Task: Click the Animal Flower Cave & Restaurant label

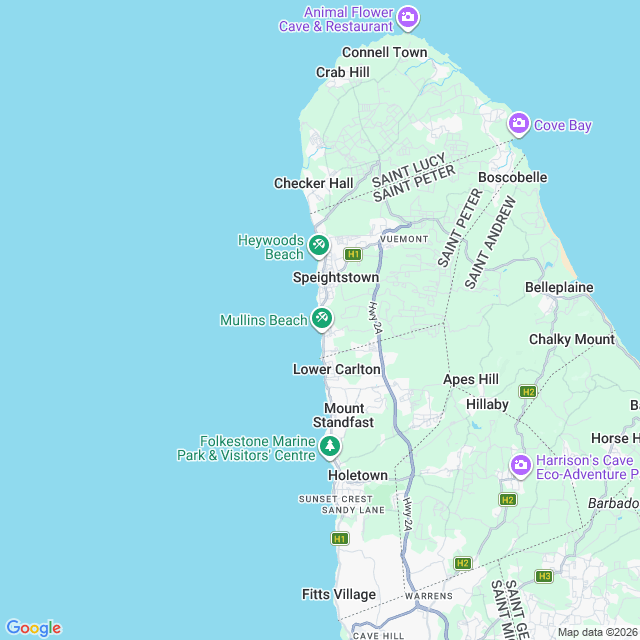Action: [x=336, y=19]
